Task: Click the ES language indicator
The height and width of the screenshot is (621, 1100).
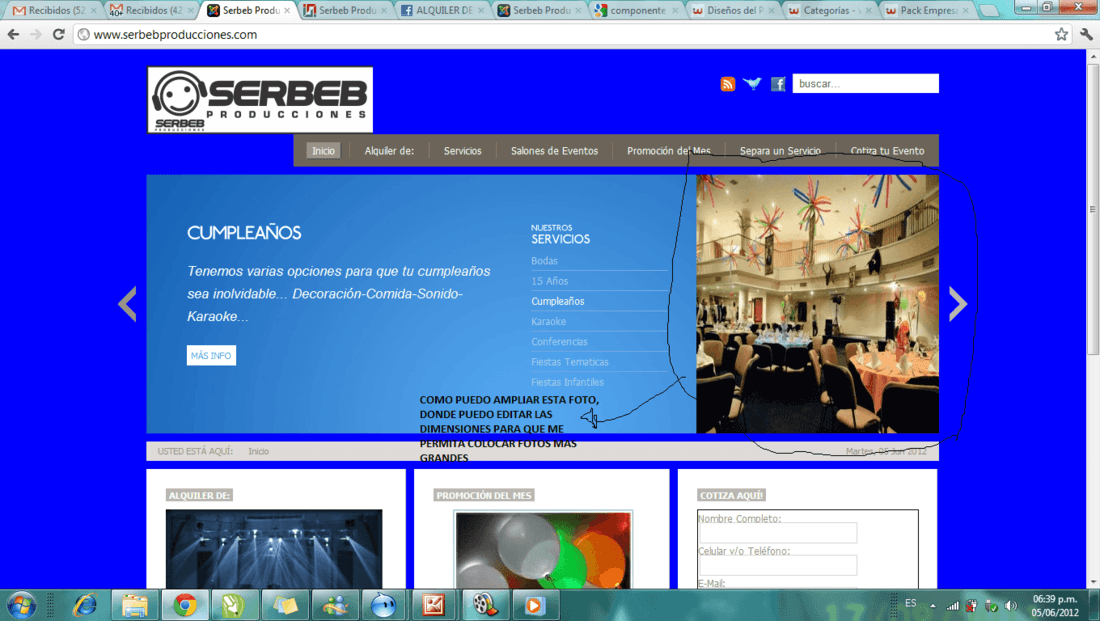Action: click(x=911, y=603)
